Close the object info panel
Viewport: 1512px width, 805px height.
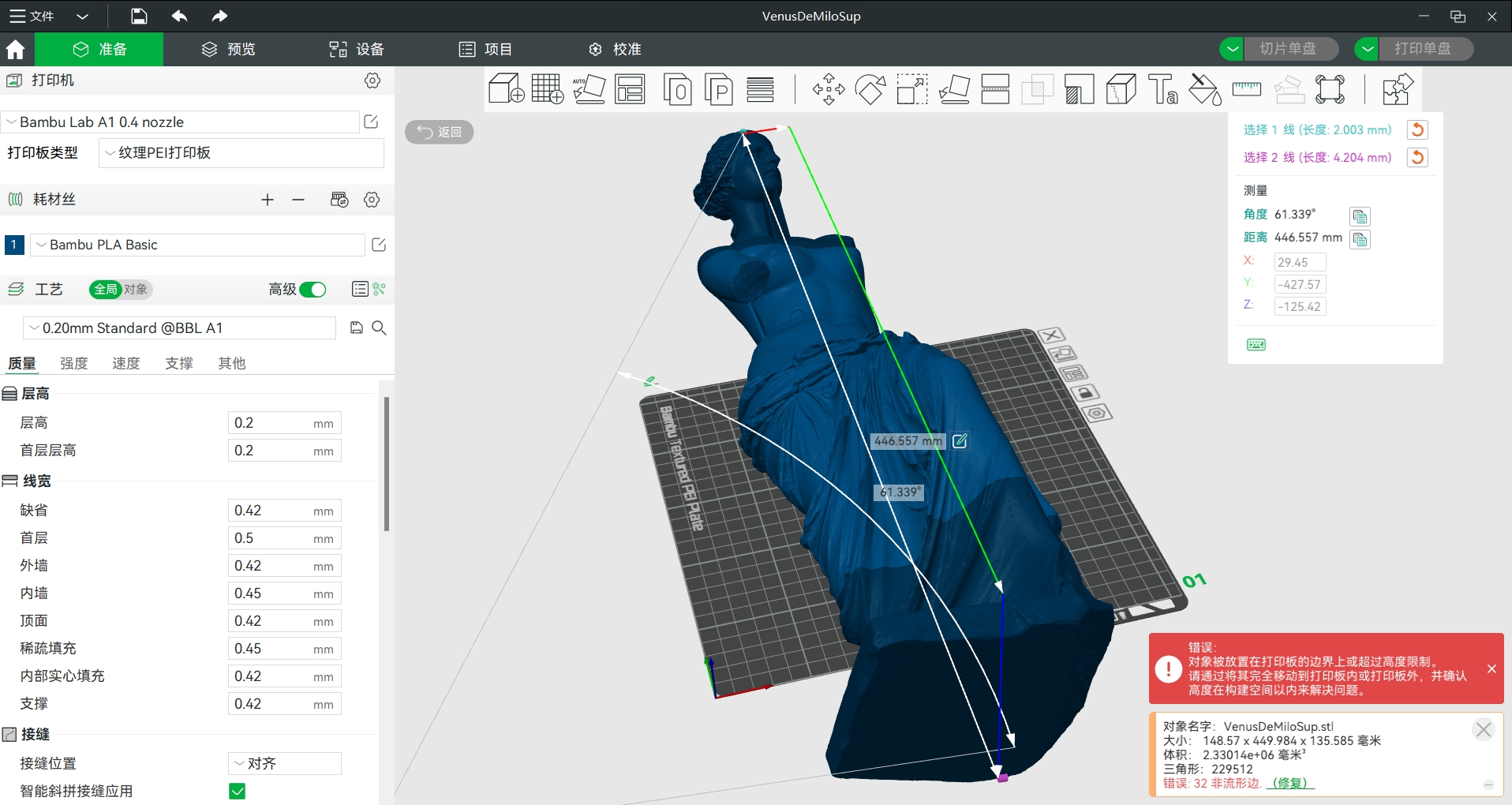pyautogui.click(x=1484, y=729)
